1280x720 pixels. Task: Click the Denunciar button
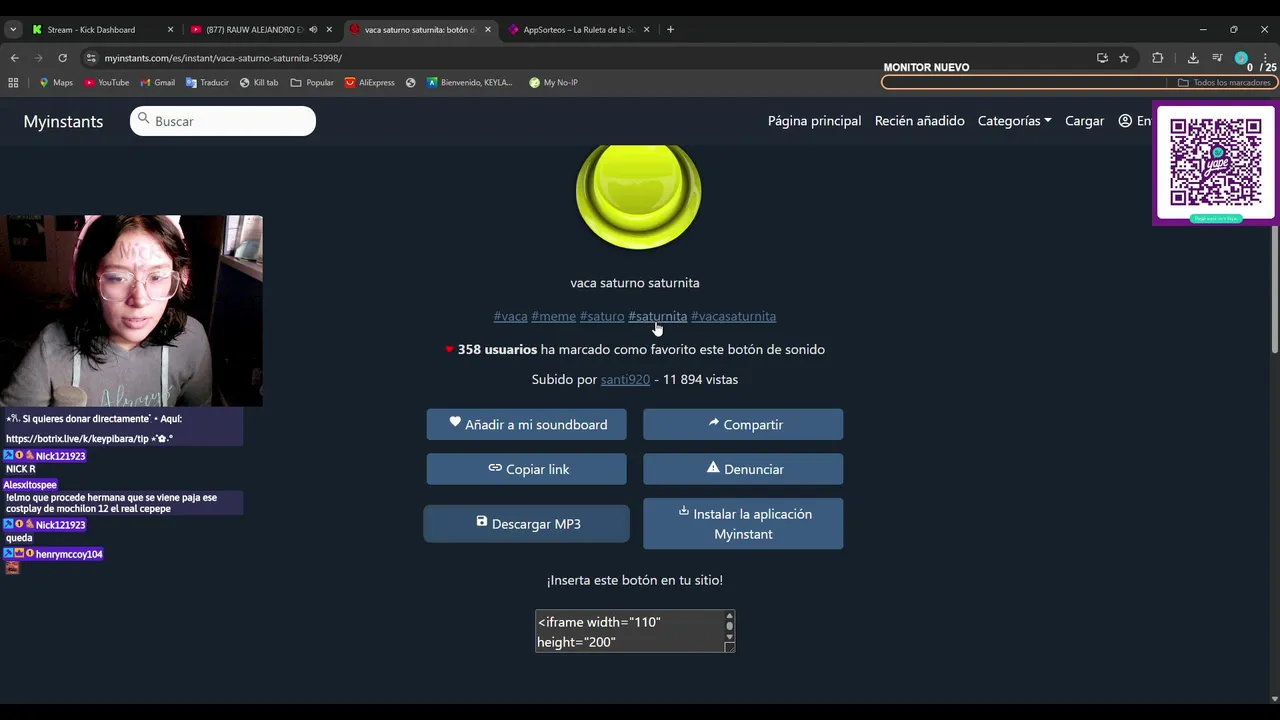[743, 469]
